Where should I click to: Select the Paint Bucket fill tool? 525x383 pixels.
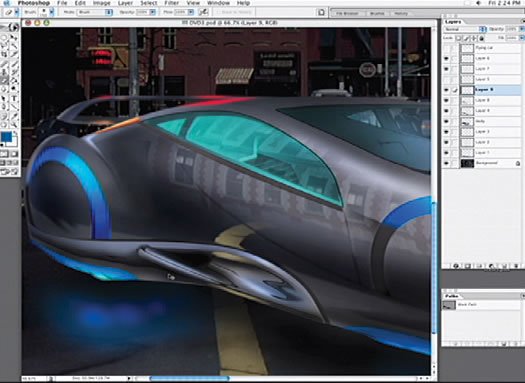(14, 80)
